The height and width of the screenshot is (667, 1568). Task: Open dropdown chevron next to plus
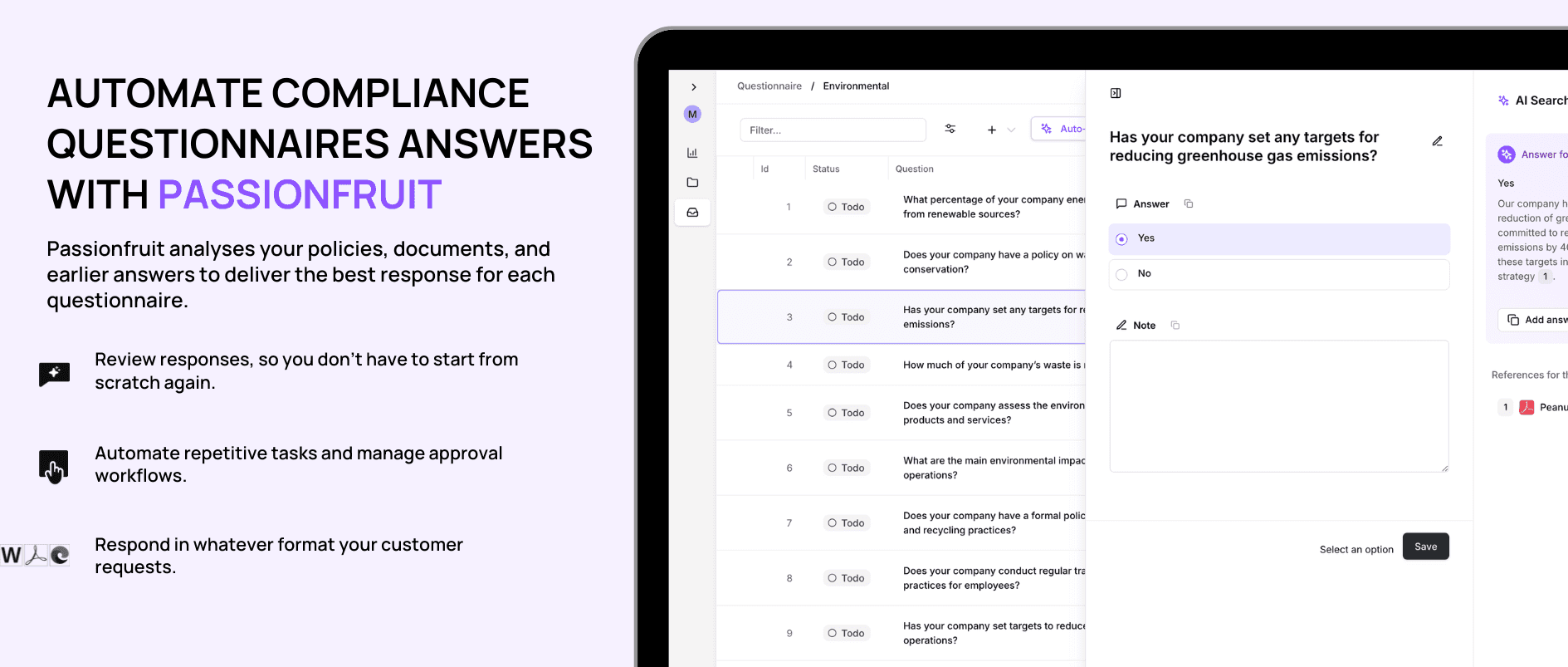pos(1011,130)
